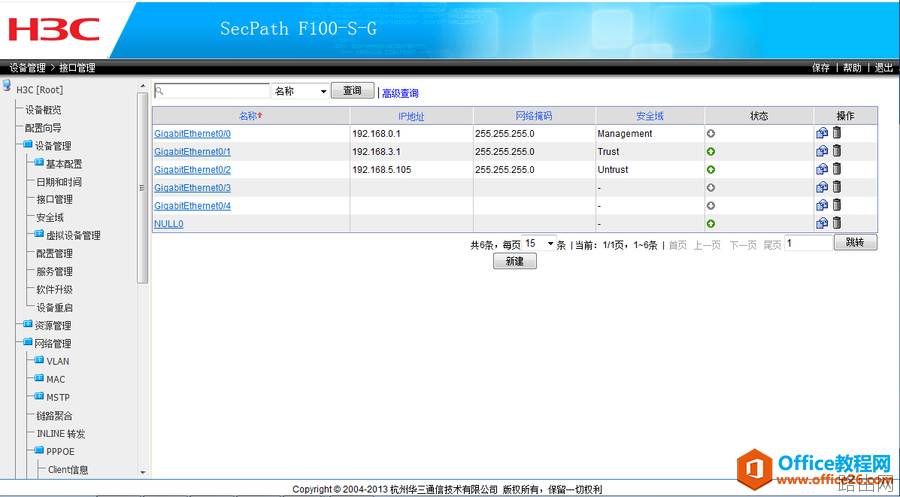Delete GigabitEthernet0/0 with the trash icon

[837, 133]
